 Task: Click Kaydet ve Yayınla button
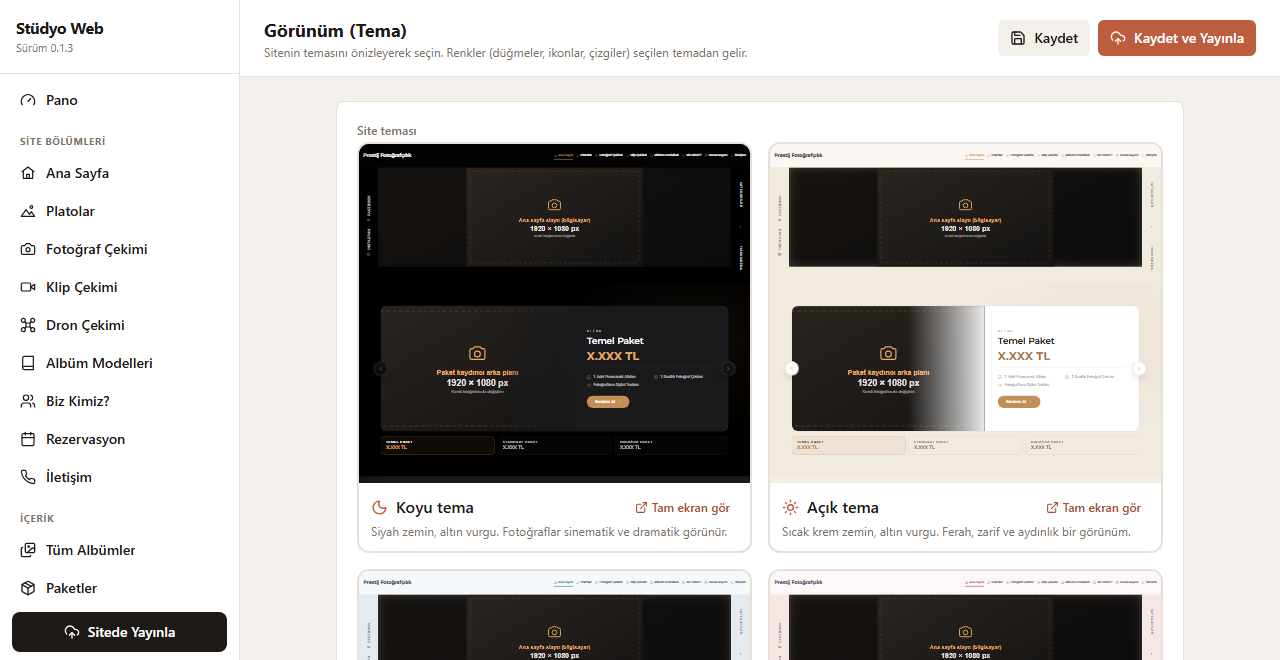(x=1177, y=38)
